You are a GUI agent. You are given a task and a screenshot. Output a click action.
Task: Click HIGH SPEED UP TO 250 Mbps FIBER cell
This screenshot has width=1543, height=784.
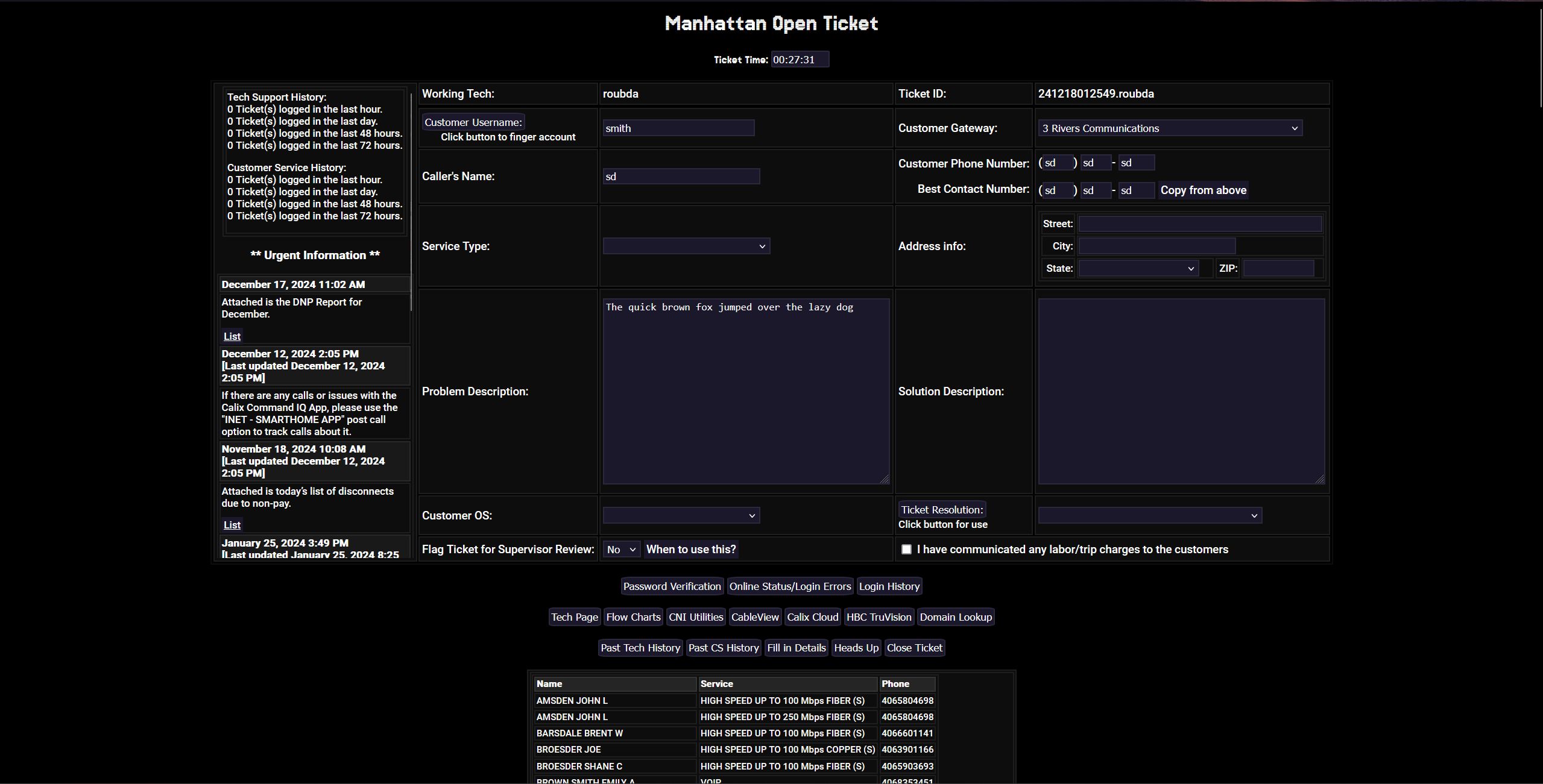pyautogui.click(x=787, y=717)
